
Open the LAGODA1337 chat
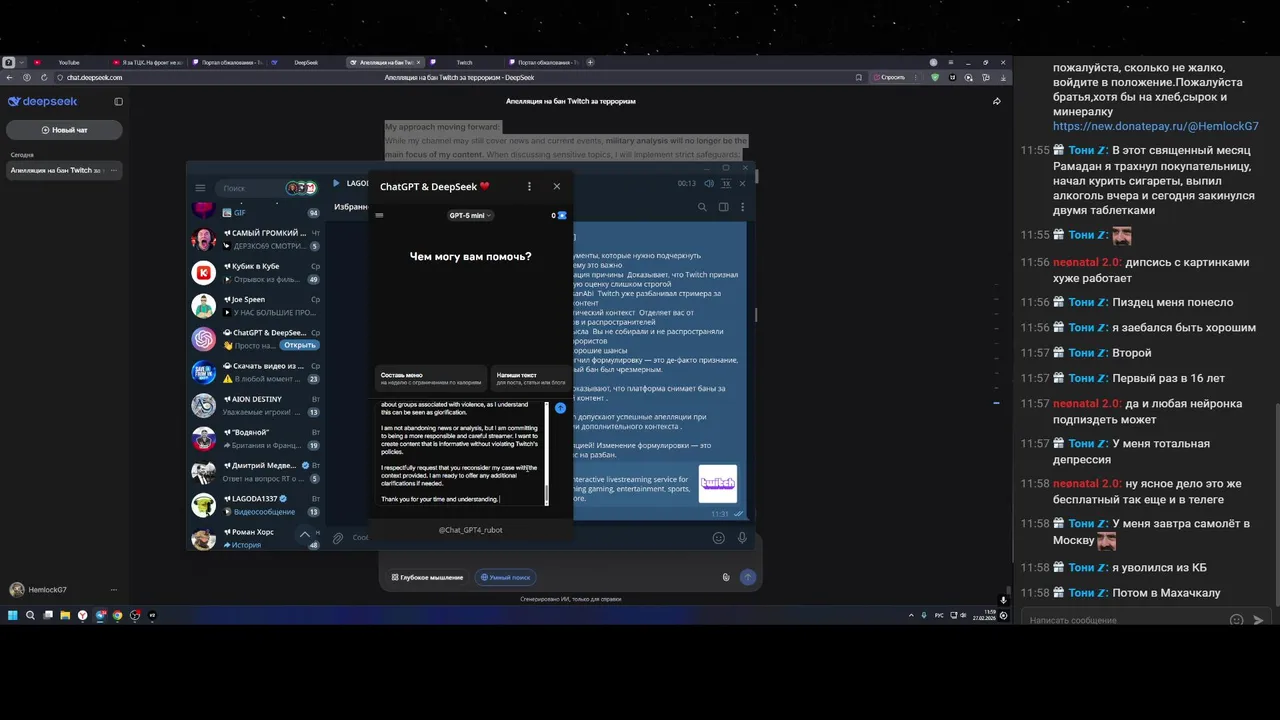pos(256,504)
